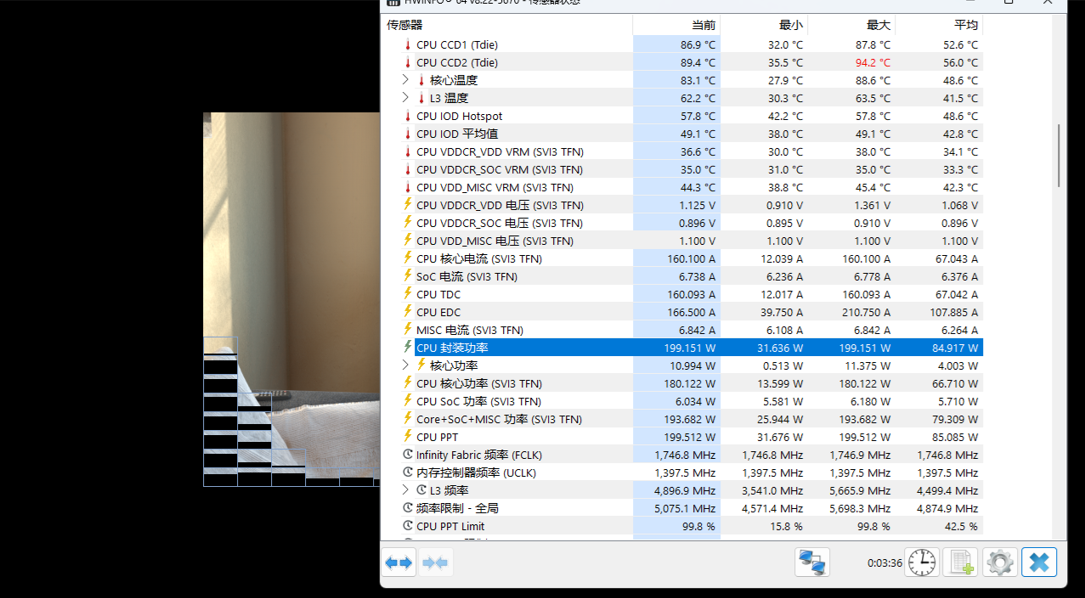This screenshot has width=1085, height=598.
Task: Click the expand-columns blue arrows button
Action: click(399, 563)
